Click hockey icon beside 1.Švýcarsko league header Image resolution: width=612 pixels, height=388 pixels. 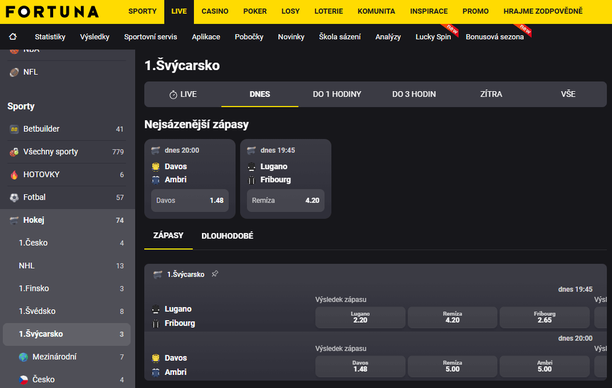point(158,274)
